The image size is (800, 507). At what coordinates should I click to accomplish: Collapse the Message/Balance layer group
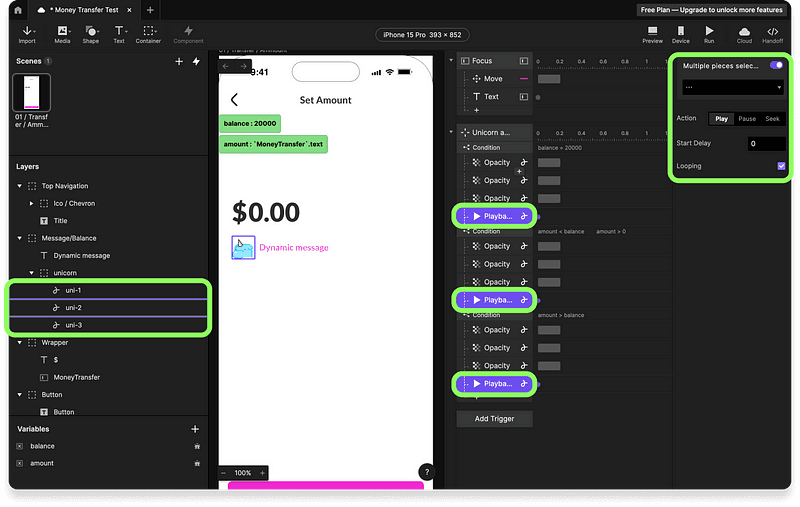(x=19, y=238)
